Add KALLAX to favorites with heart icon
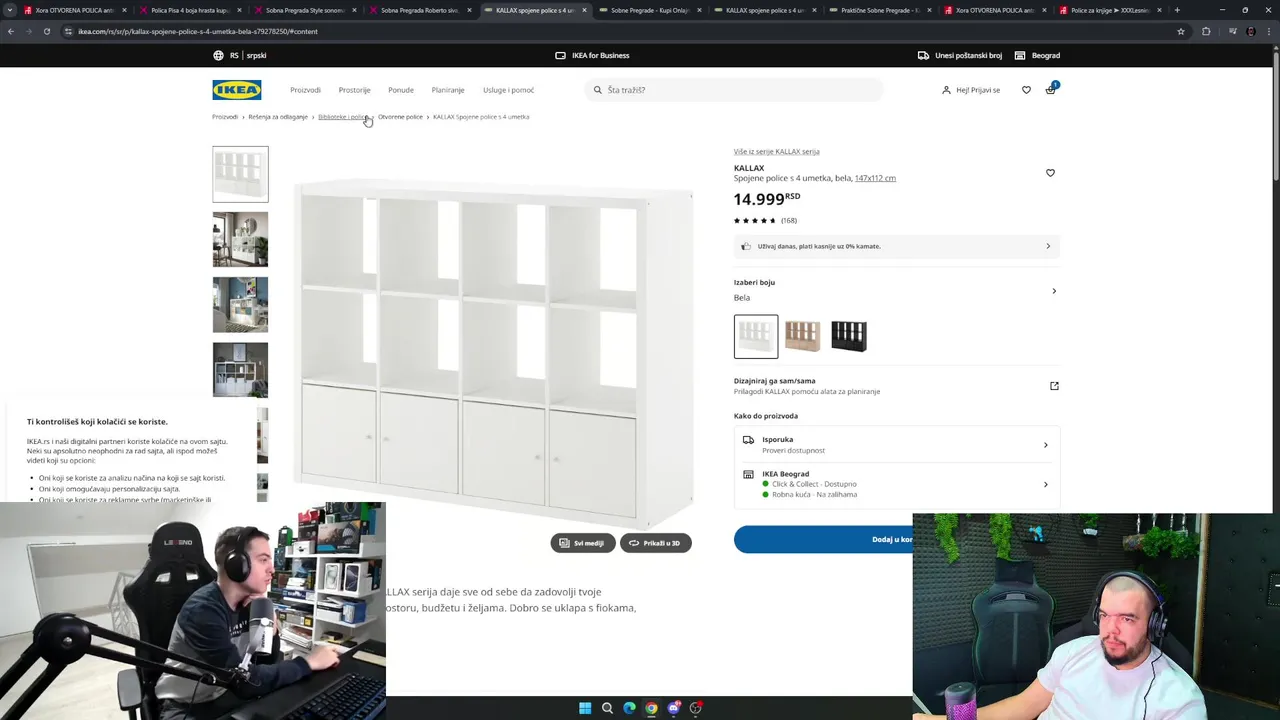The image size is (1280, 720). [x=1050, y=173]
